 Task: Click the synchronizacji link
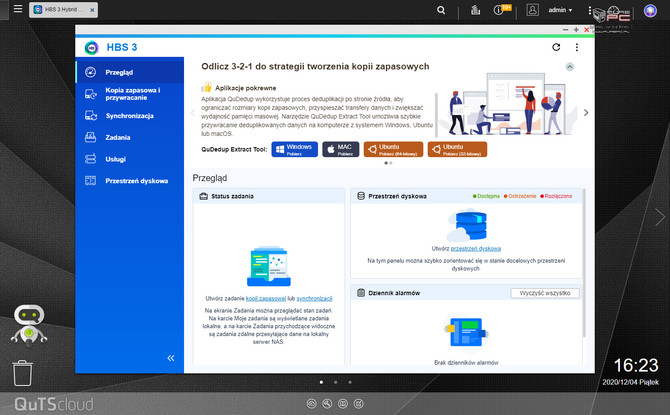314,298
